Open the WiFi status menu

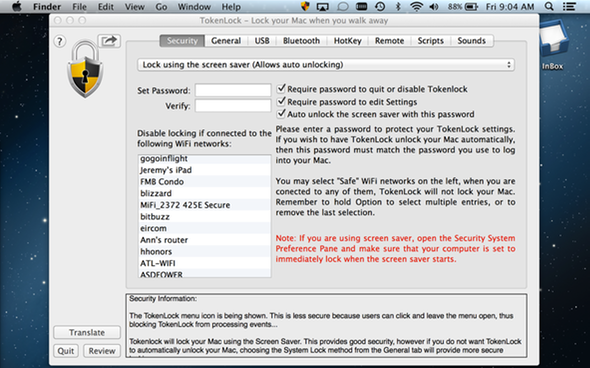(416, 7)
